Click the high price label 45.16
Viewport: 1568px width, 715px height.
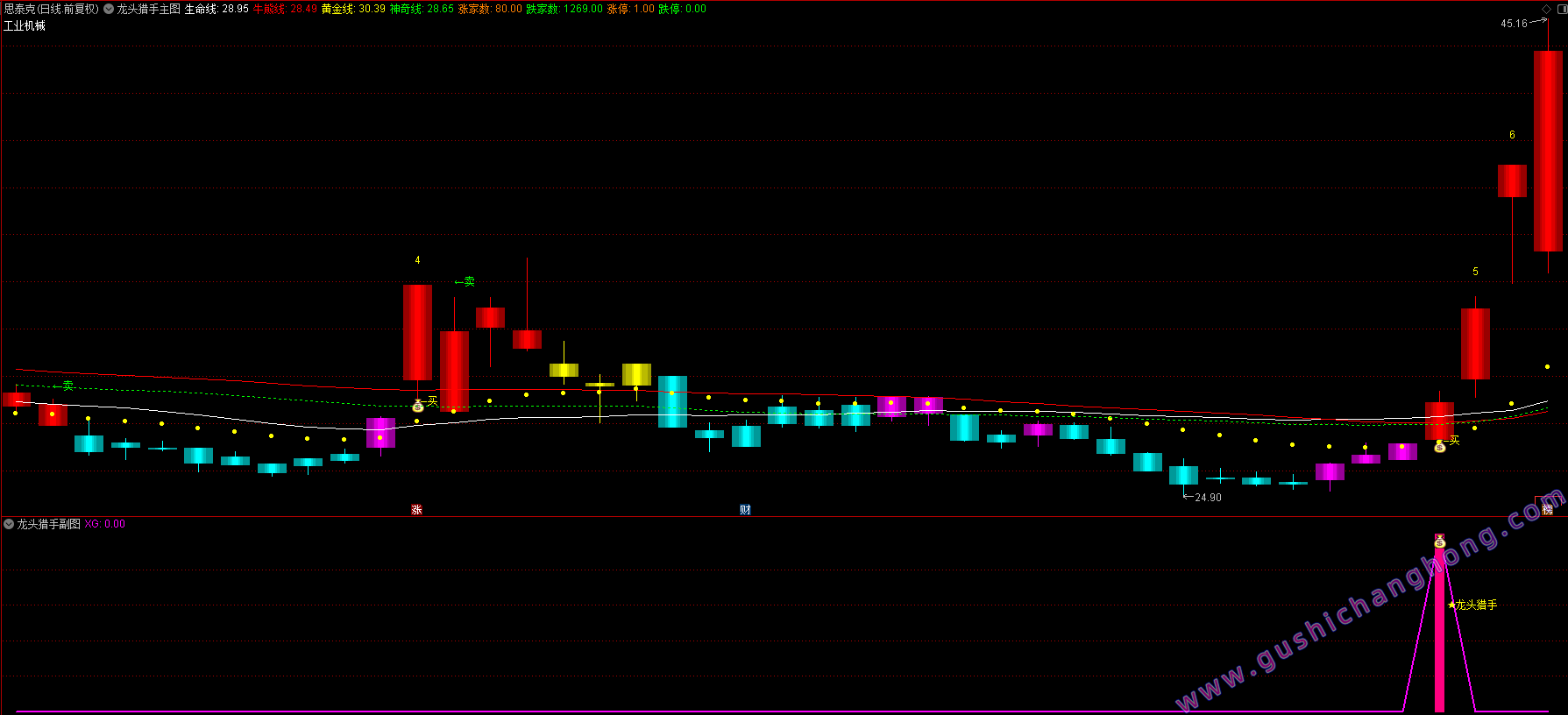1514,24
